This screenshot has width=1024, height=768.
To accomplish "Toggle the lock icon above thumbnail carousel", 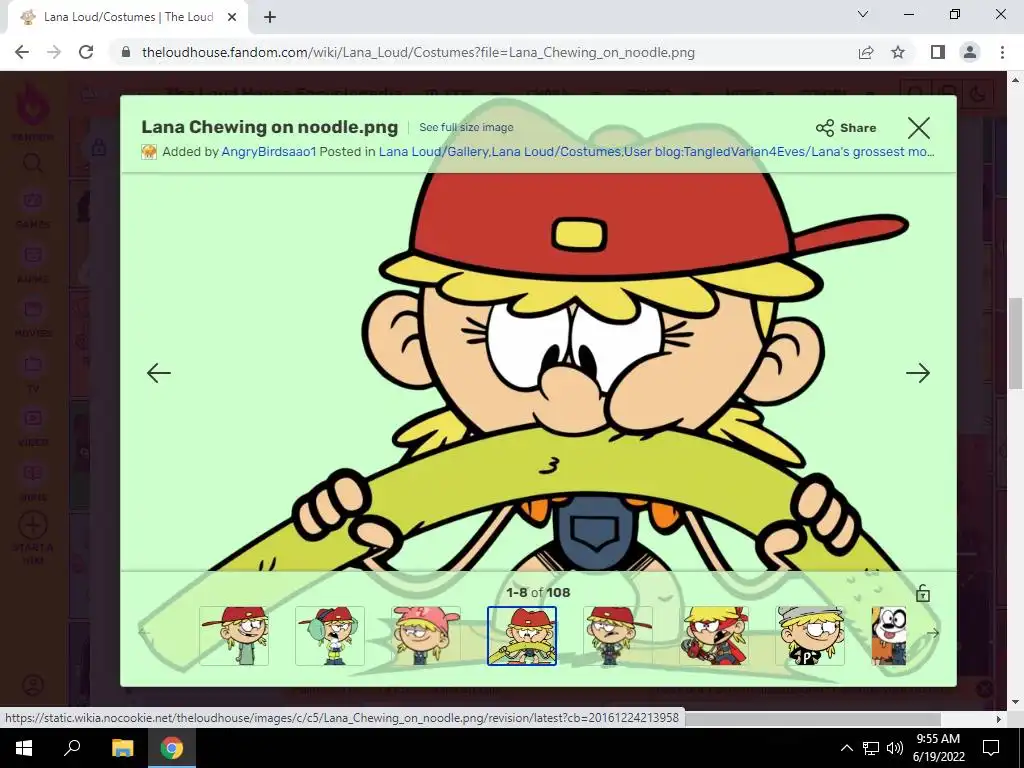I will pyautogui.click(x=923, y=593).
